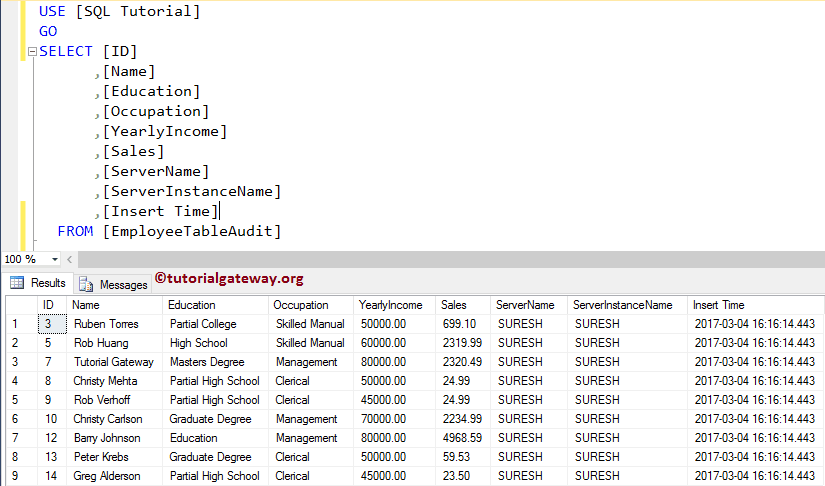Open the 100 % zoom dropdown
This screenshot has height=486, width=825.
[x=55, y=259]
